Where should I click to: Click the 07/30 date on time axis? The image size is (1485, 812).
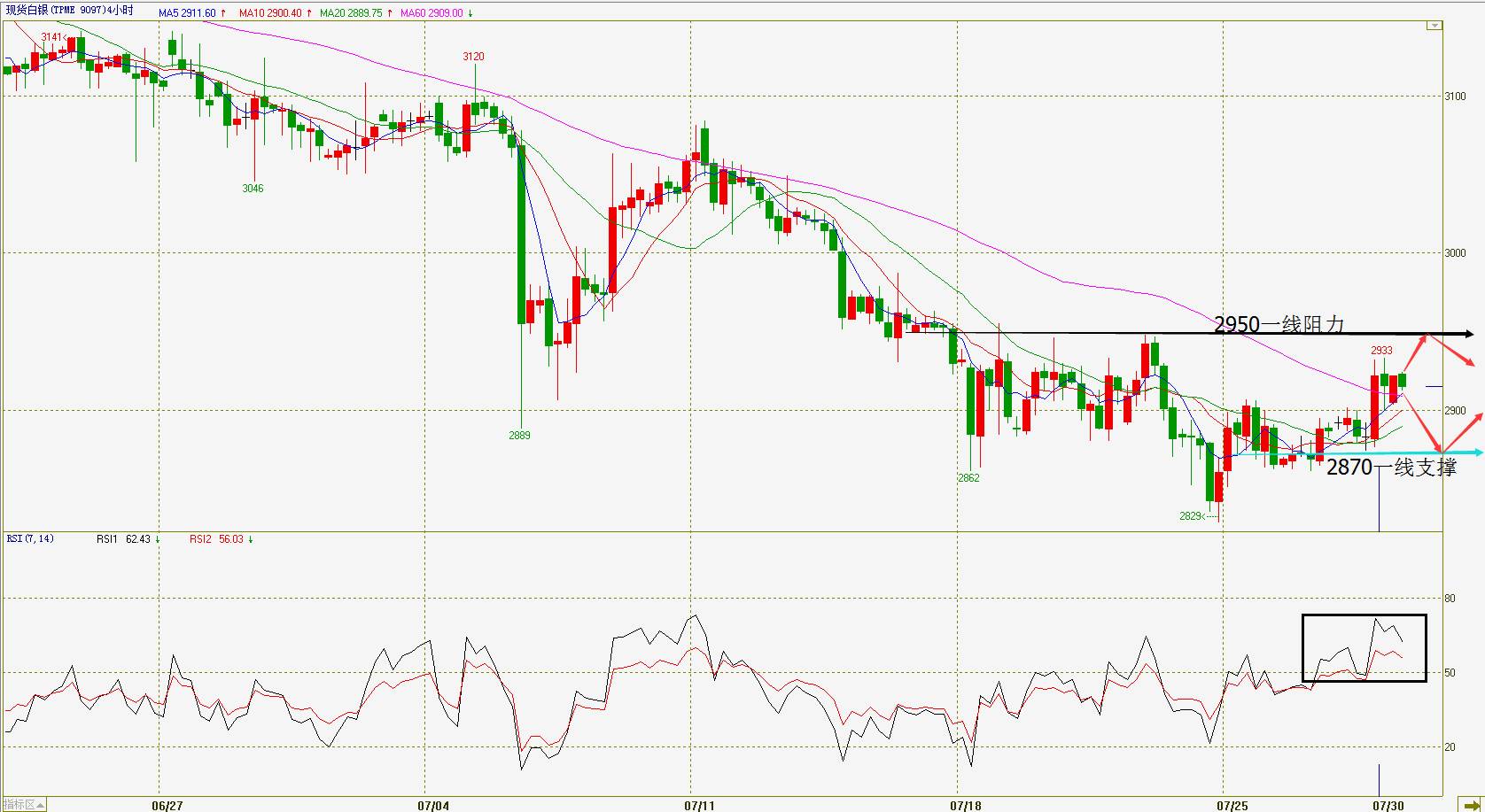coord(1387,806)
